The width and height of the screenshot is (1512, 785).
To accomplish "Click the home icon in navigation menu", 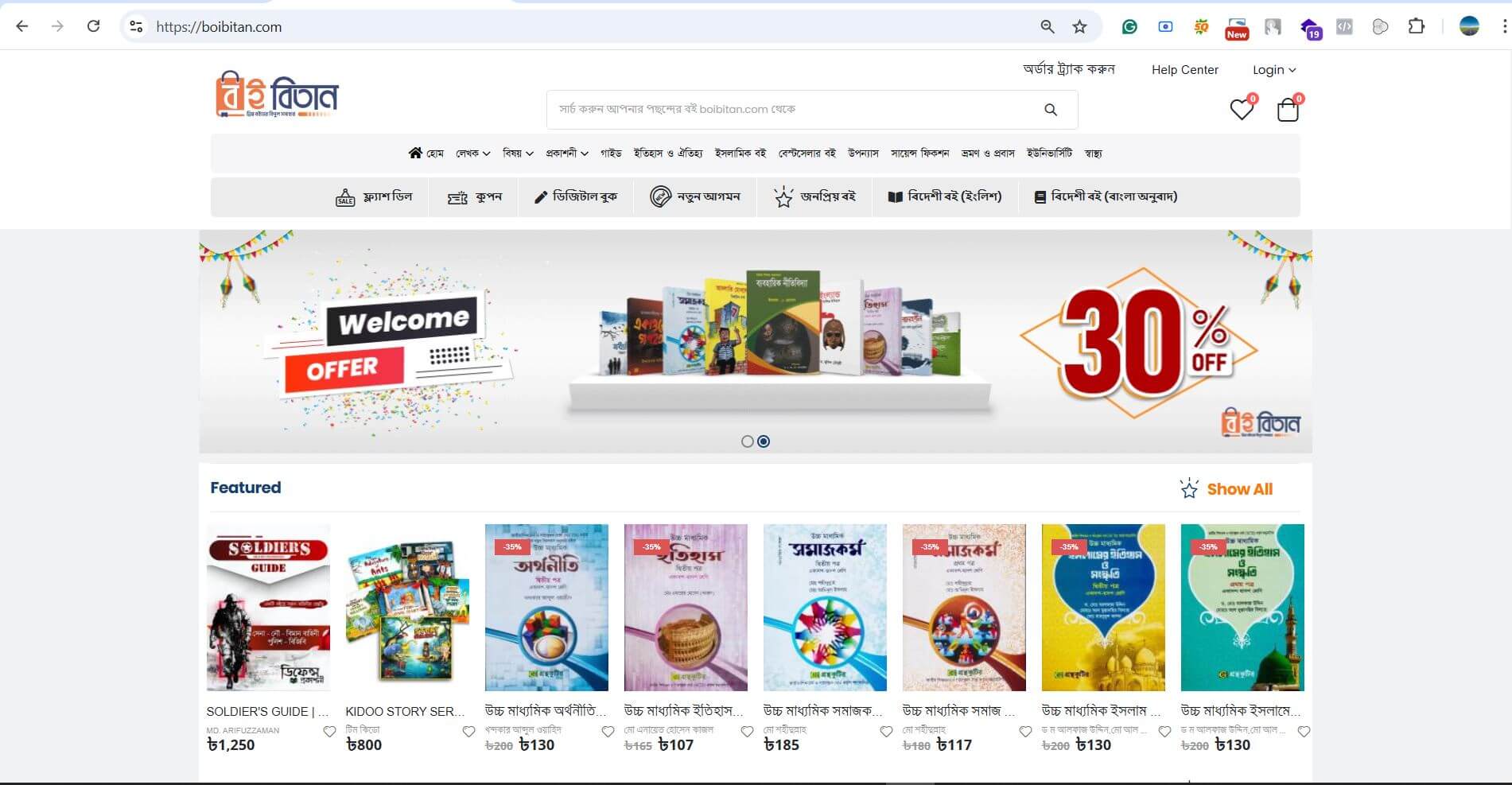I will point(415,153).
